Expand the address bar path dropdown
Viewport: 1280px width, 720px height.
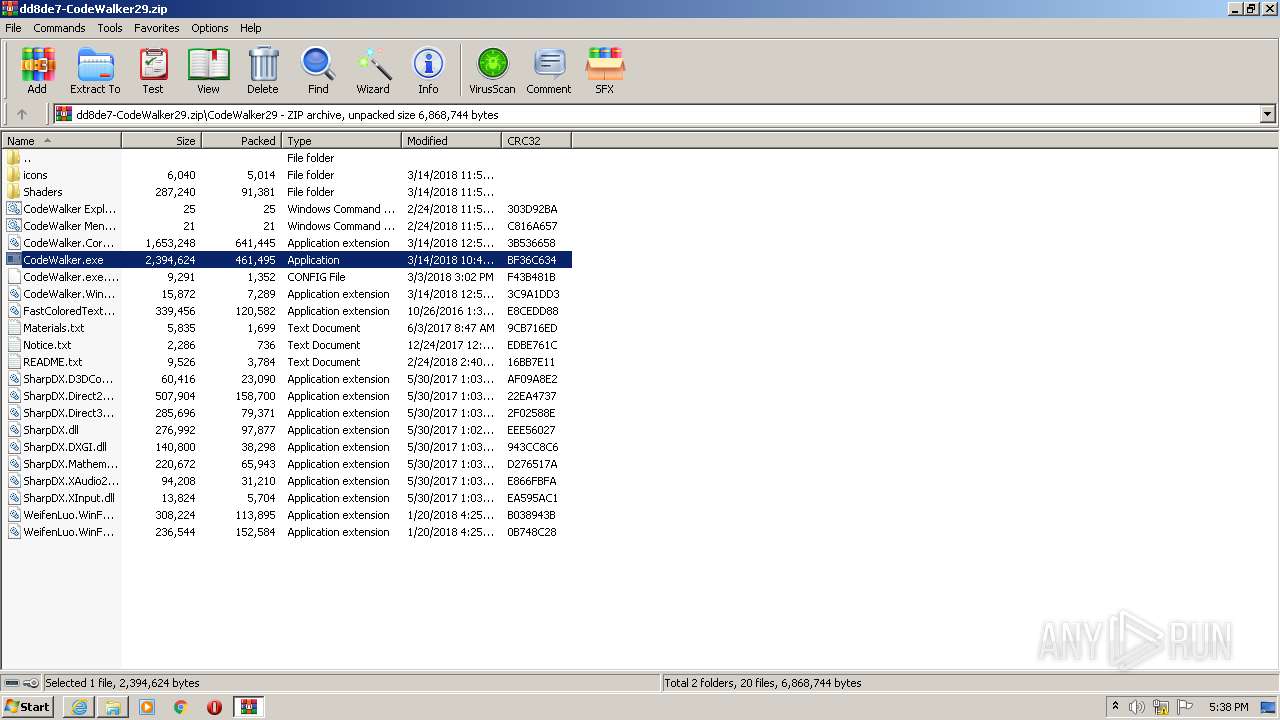tap(1268, 114)
